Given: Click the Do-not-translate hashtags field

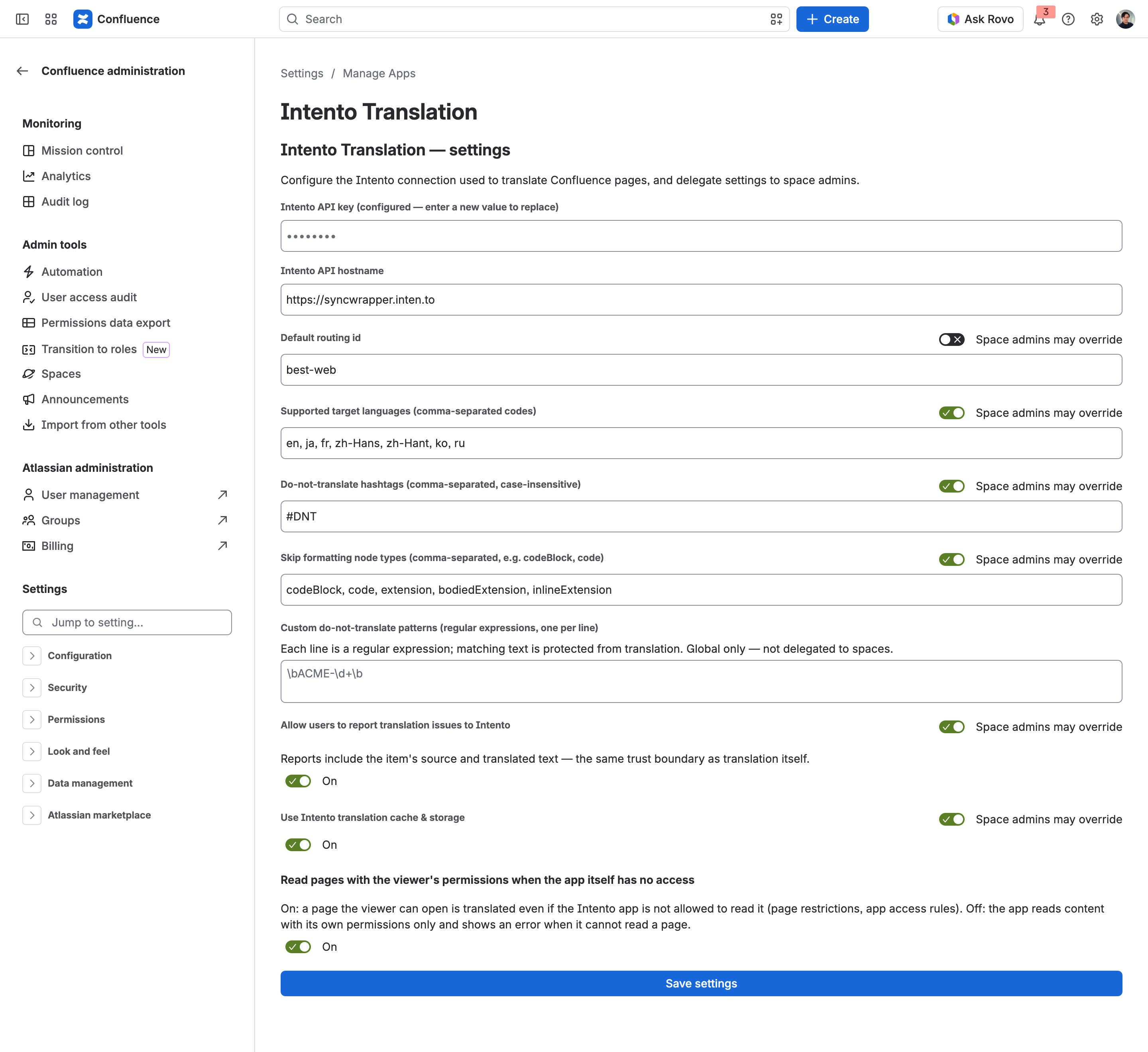Looking at the screenshot, I should 701,517.
